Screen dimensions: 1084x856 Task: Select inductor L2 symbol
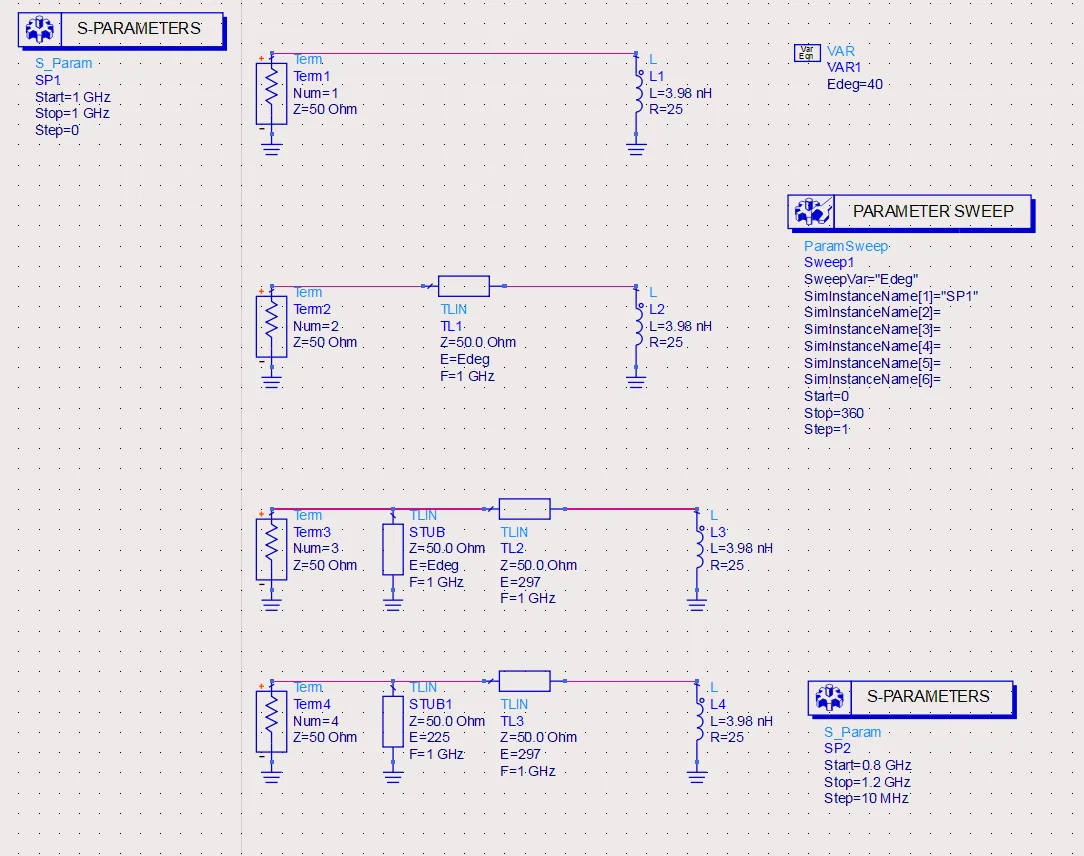coord(639,326)
